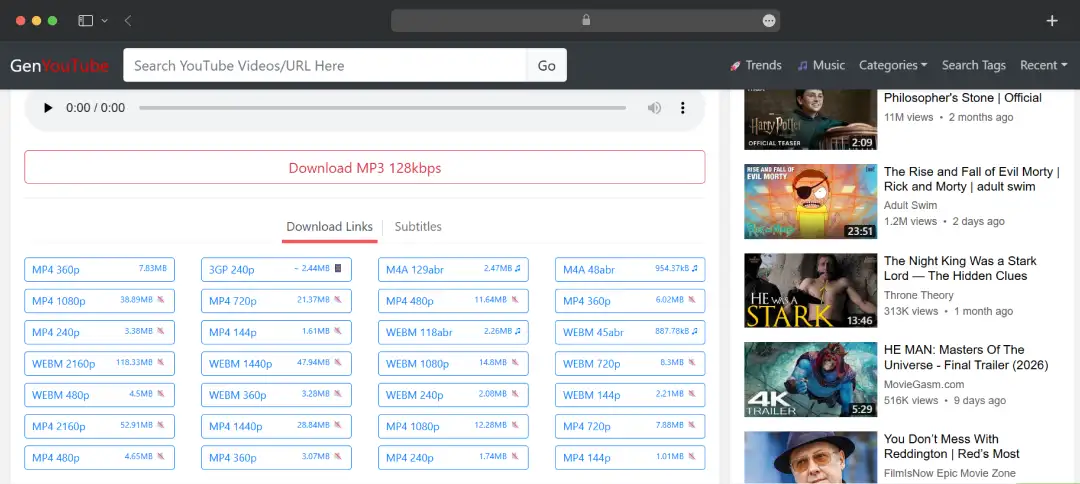
Task: Open The Night King Was a Stark thumbnail
Action: 811,291
